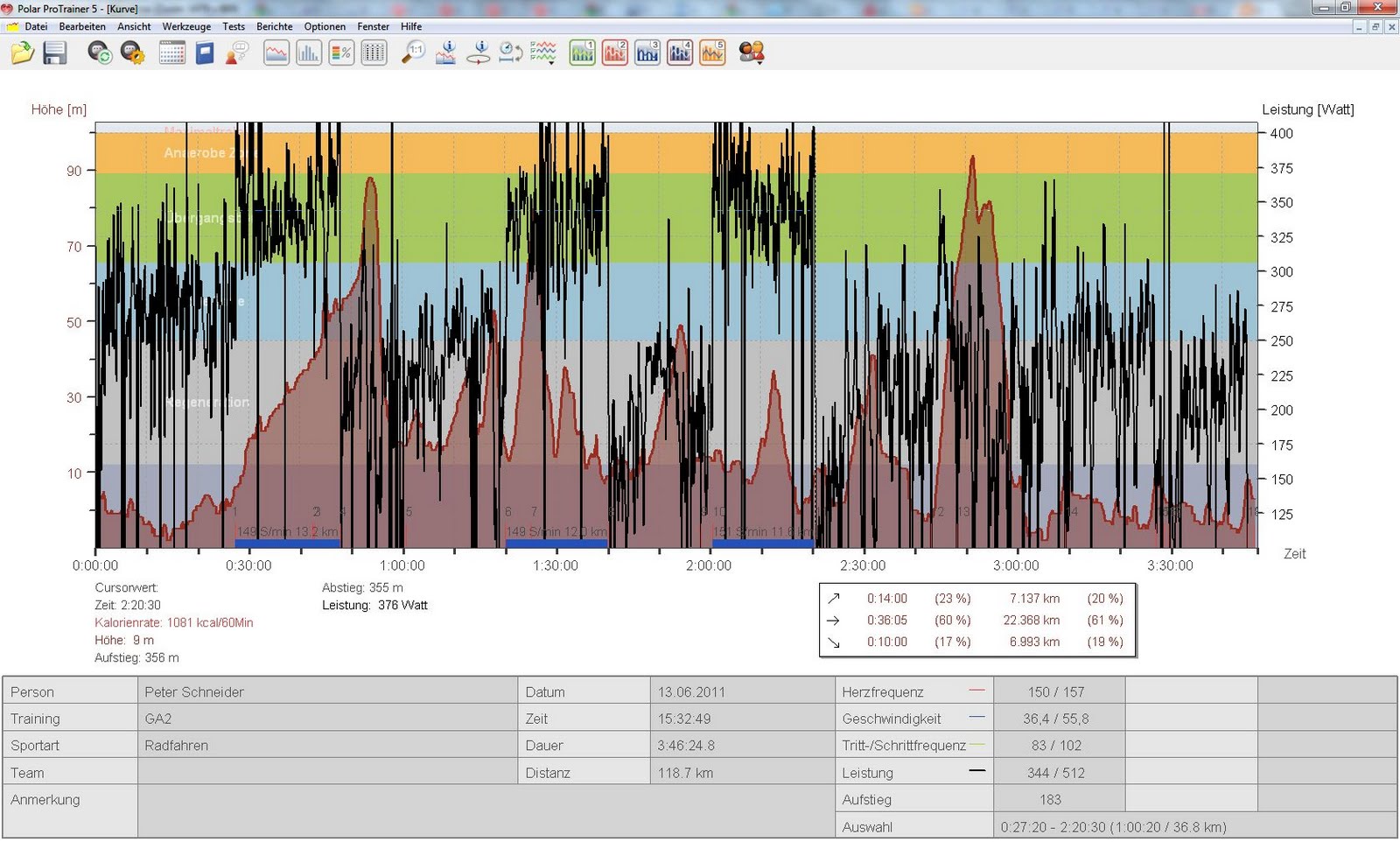Click the blue Geschwindigkeit legend line

point(977,718)
